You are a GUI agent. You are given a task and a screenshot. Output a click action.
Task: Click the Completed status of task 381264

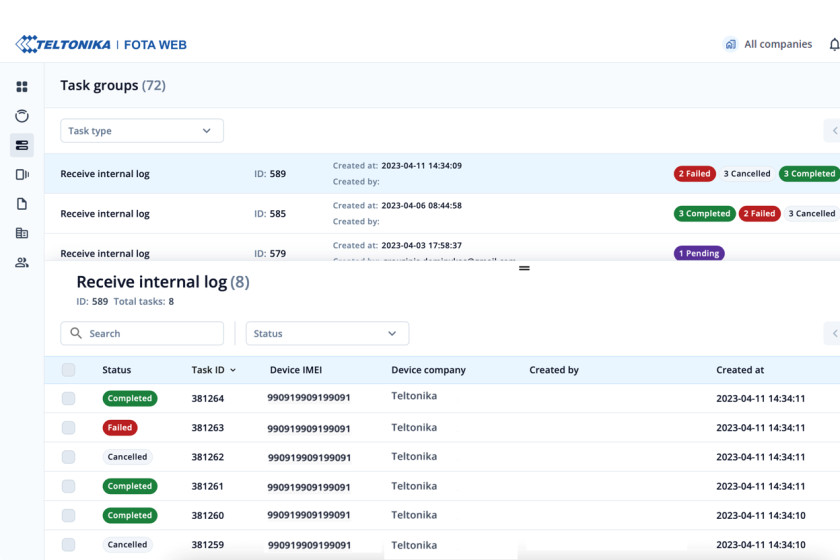point(130,398)
